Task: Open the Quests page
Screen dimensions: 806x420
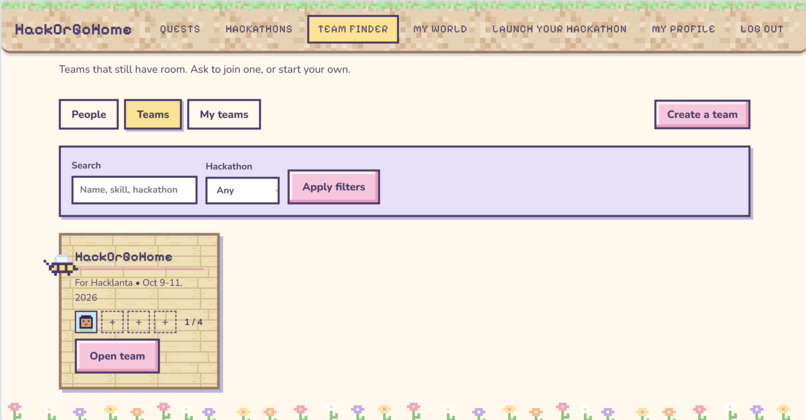Action: point(180,29)
